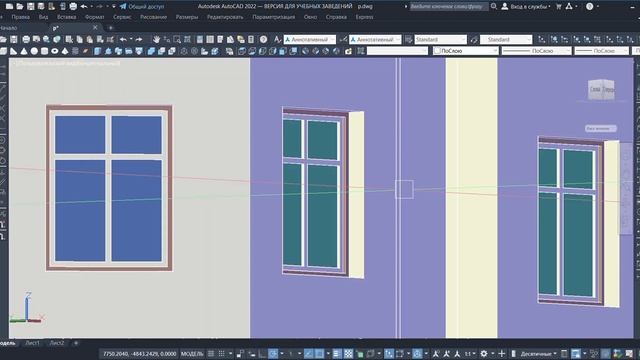Viewport: 640px width, 360px height.
Task: Toggle polar tracking in status bar
Action: 273,354
